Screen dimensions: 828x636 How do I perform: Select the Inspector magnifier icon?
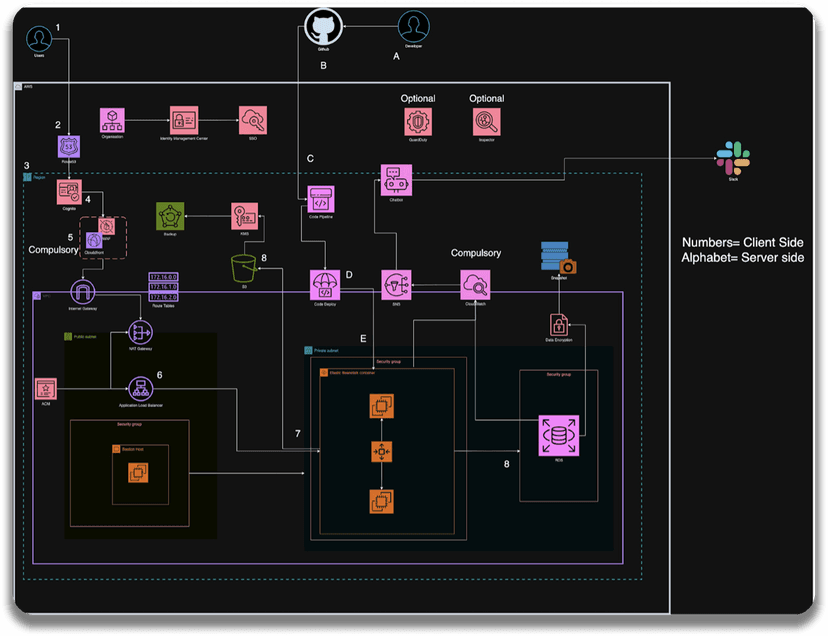[486, 122]
